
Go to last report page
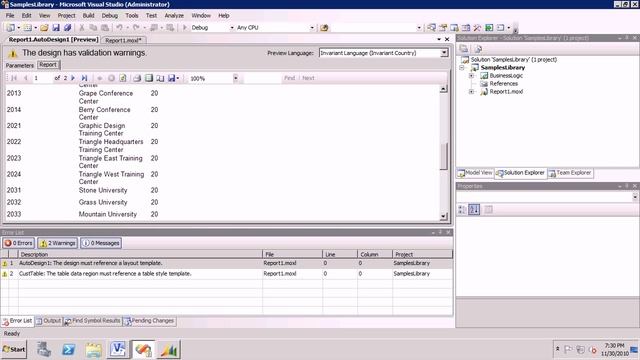pos(84,78)
